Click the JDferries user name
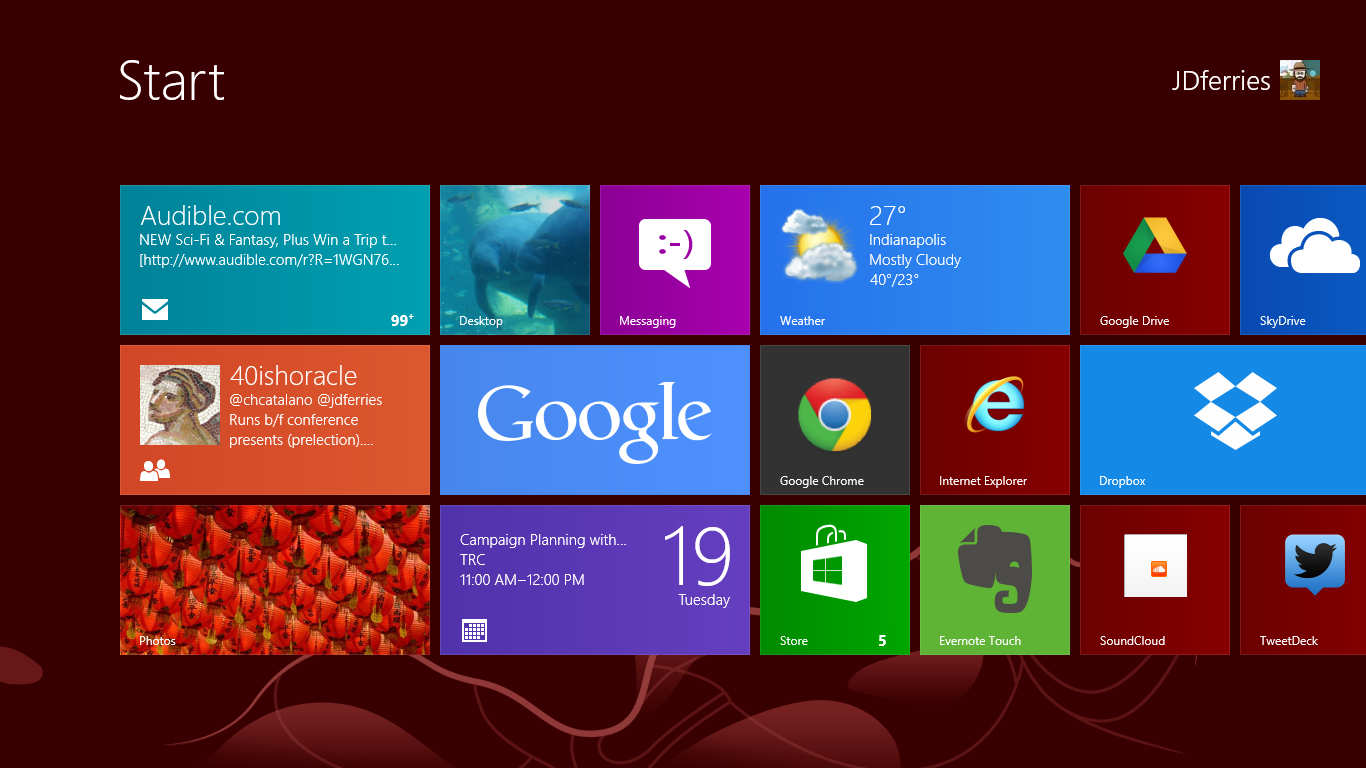The image size is (1366, 768). tap(1221, 81)
